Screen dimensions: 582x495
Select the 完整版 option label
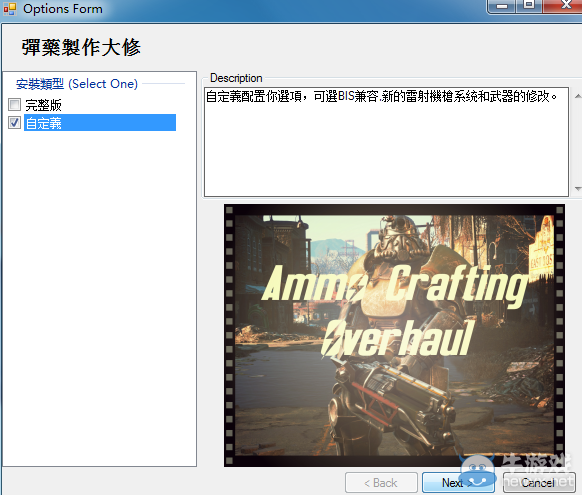click(x=43, y=105)
